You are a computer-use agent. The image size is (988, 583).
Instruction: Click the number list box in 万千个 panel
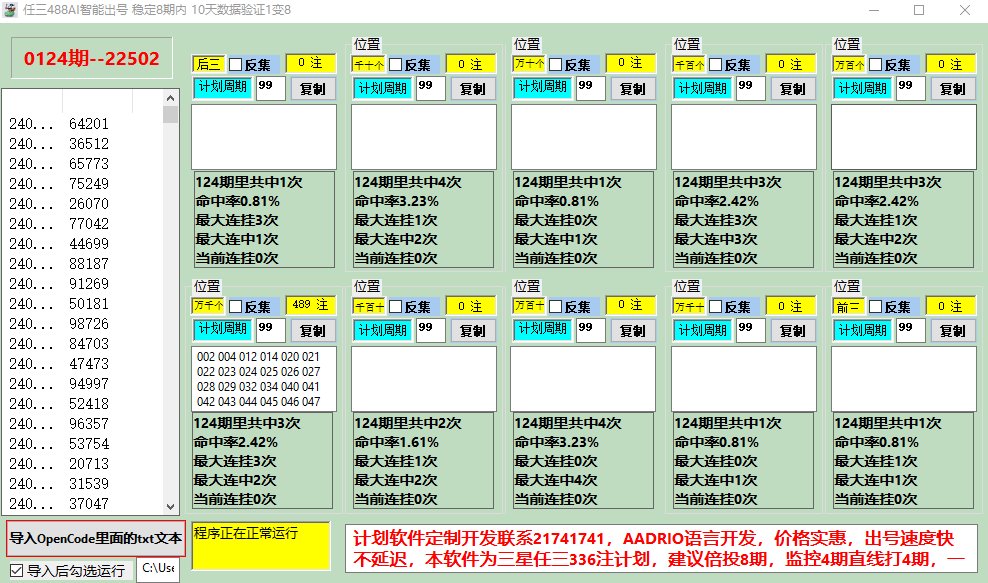(x=264, y=379)
